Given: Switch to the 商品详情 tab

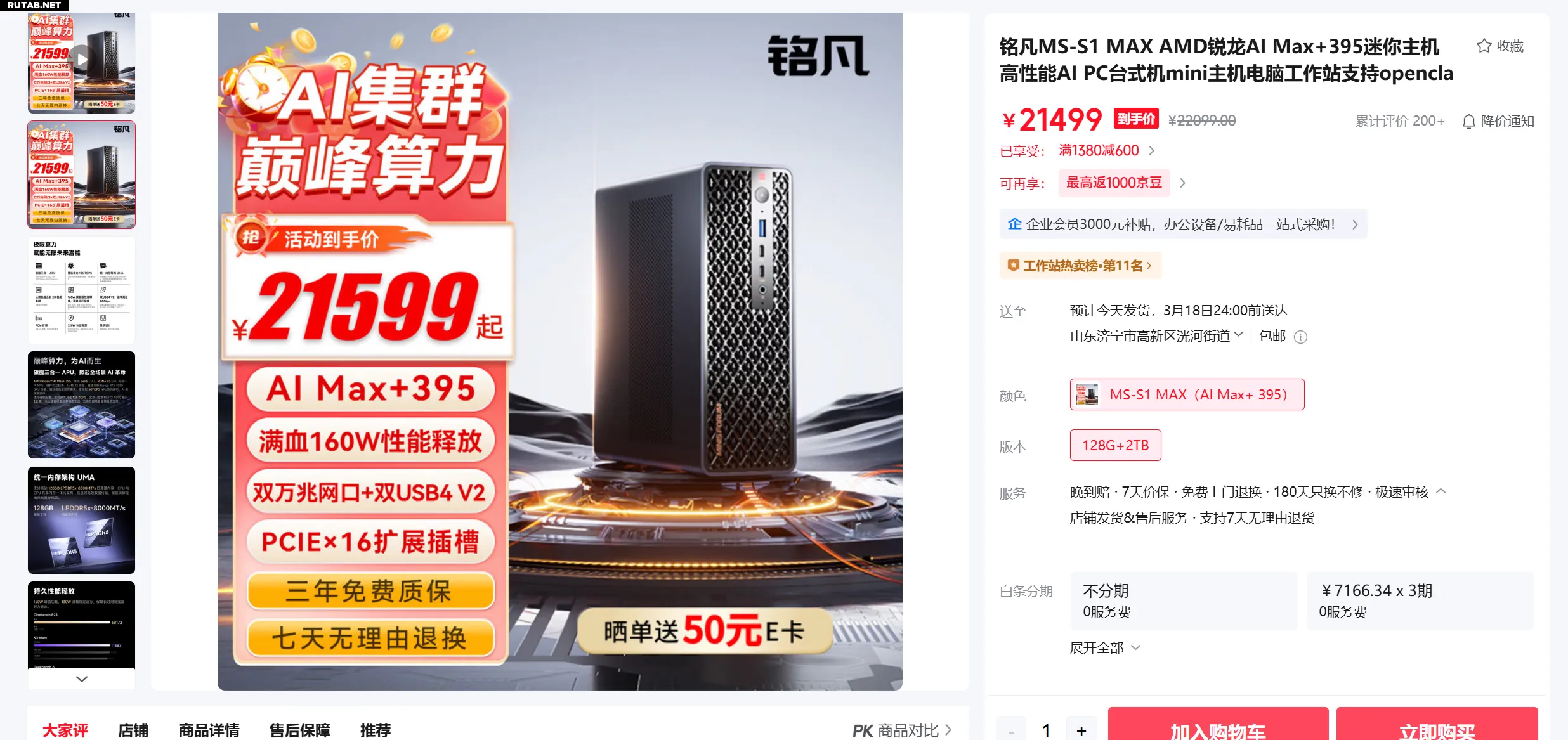Looking at the screenshot, I should coord(209,730).
